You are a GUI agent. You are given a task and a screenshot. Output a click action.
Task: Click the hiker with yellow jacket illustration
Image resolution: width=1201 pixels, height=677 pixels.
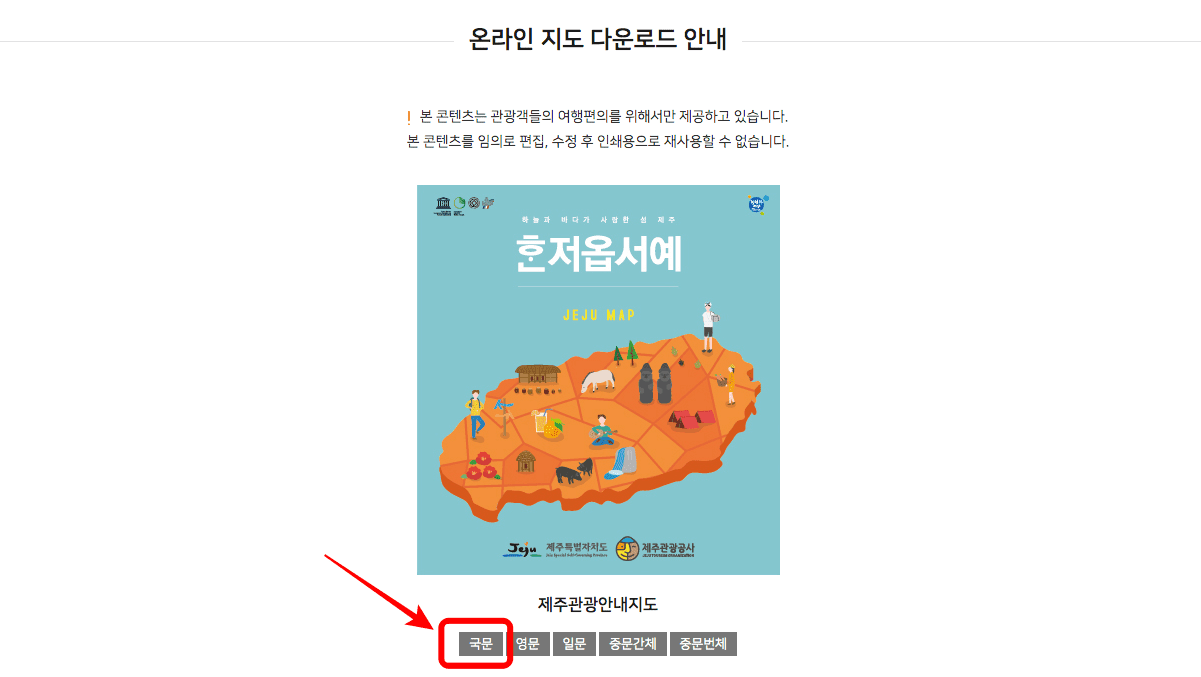[x=475, y=415]
